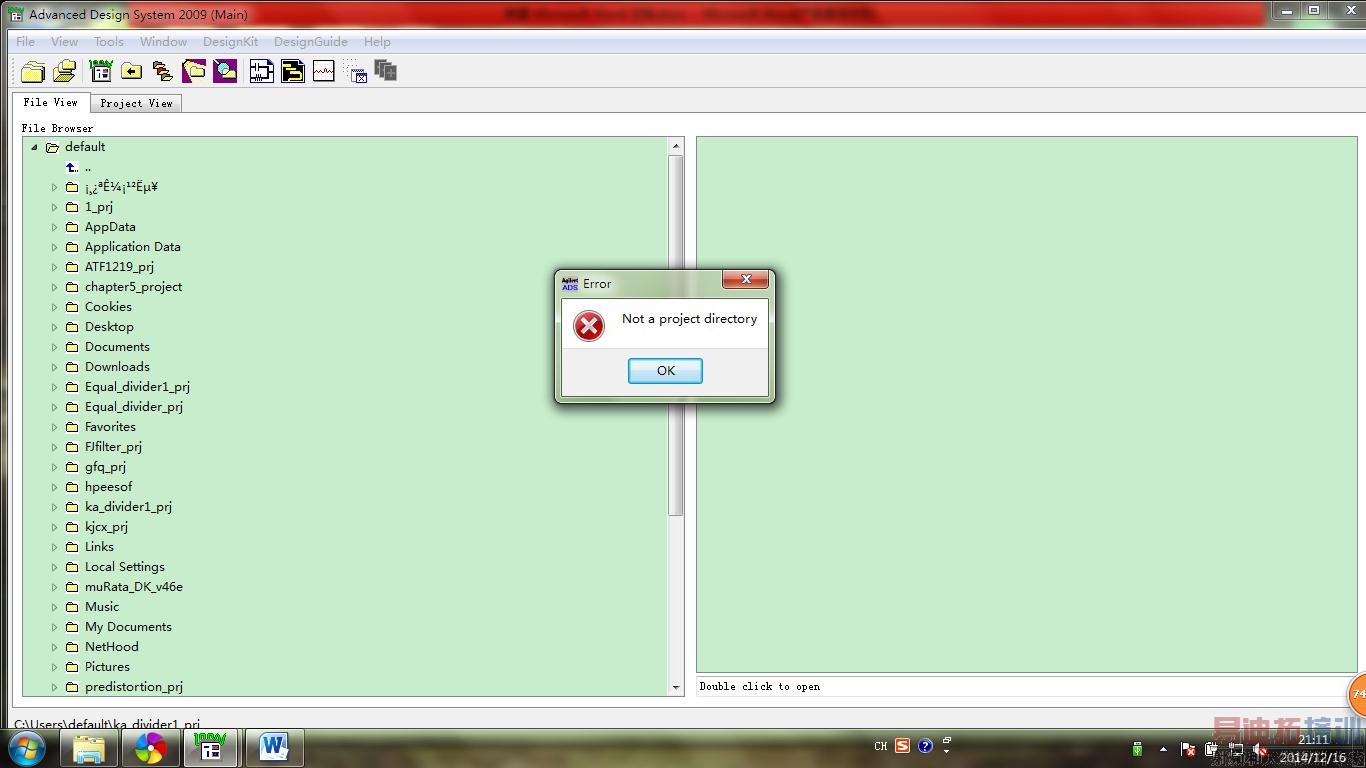The height and width of the screenshot is (768, 1366).
Task: Click the CH language indicator
Action: [x=880, y=746]
